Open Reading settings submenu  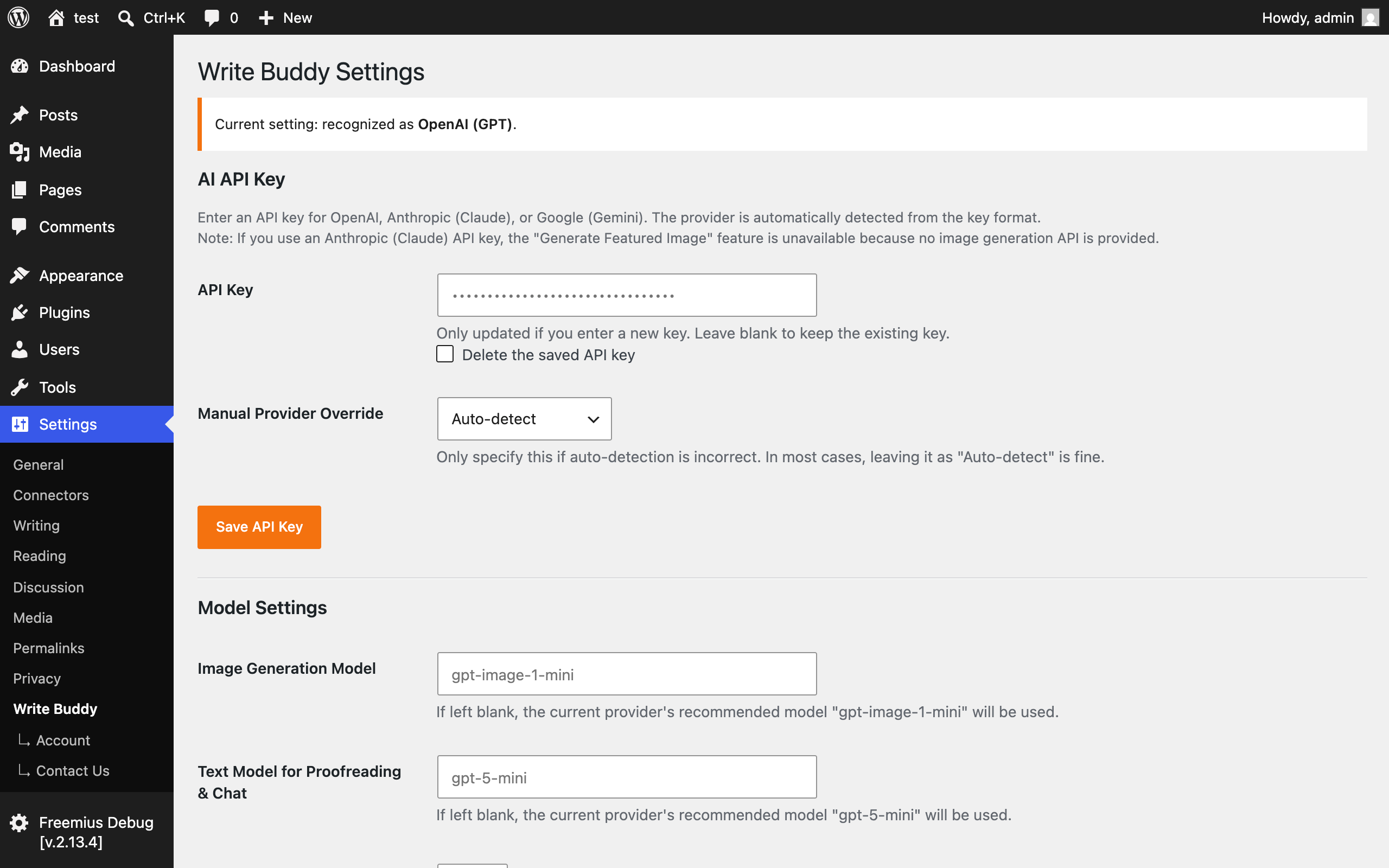click(x=40, y=556)
